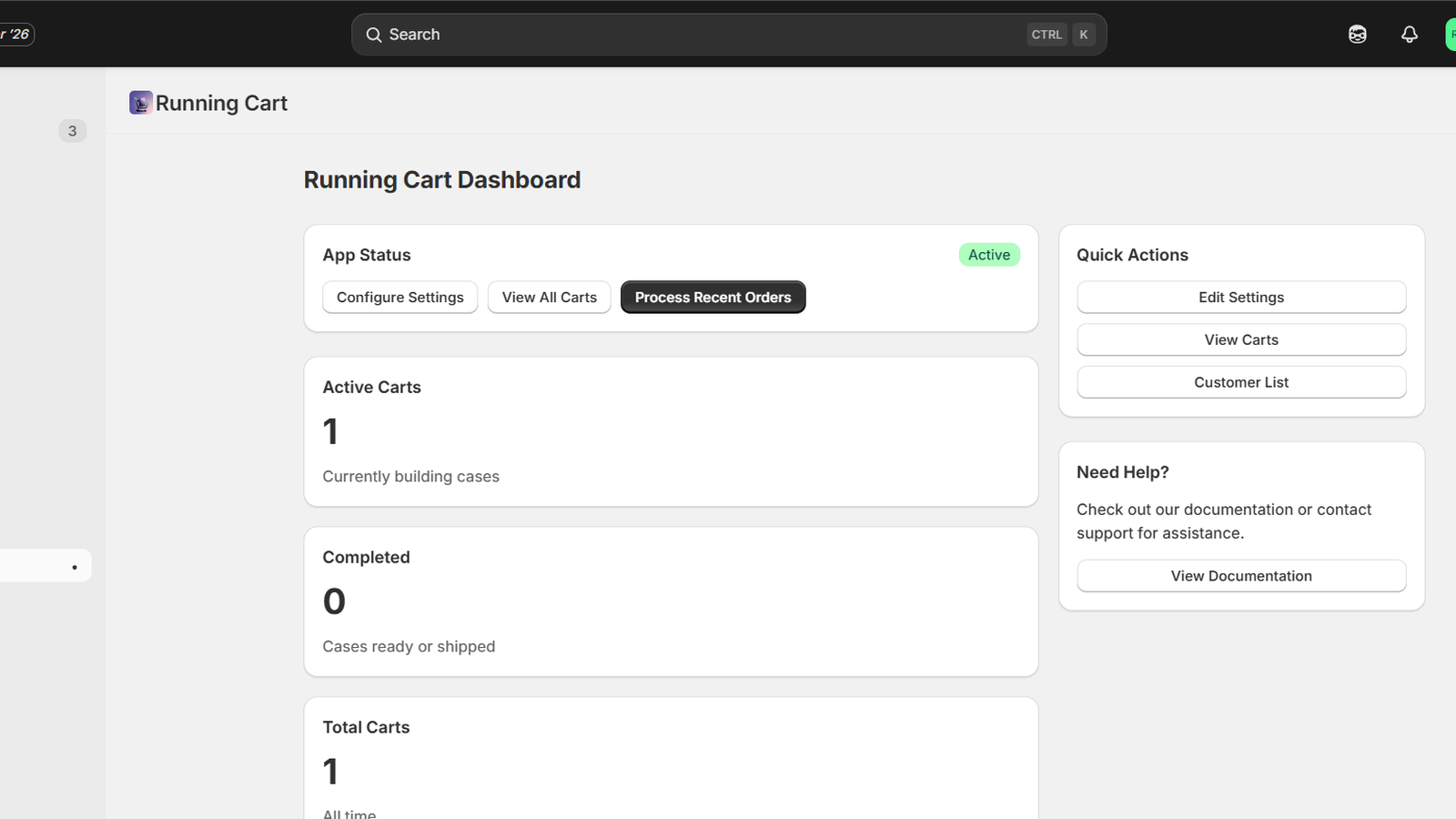Toggle the Active app status badge
1456x819 pixels.
click(x=988, y=254)
